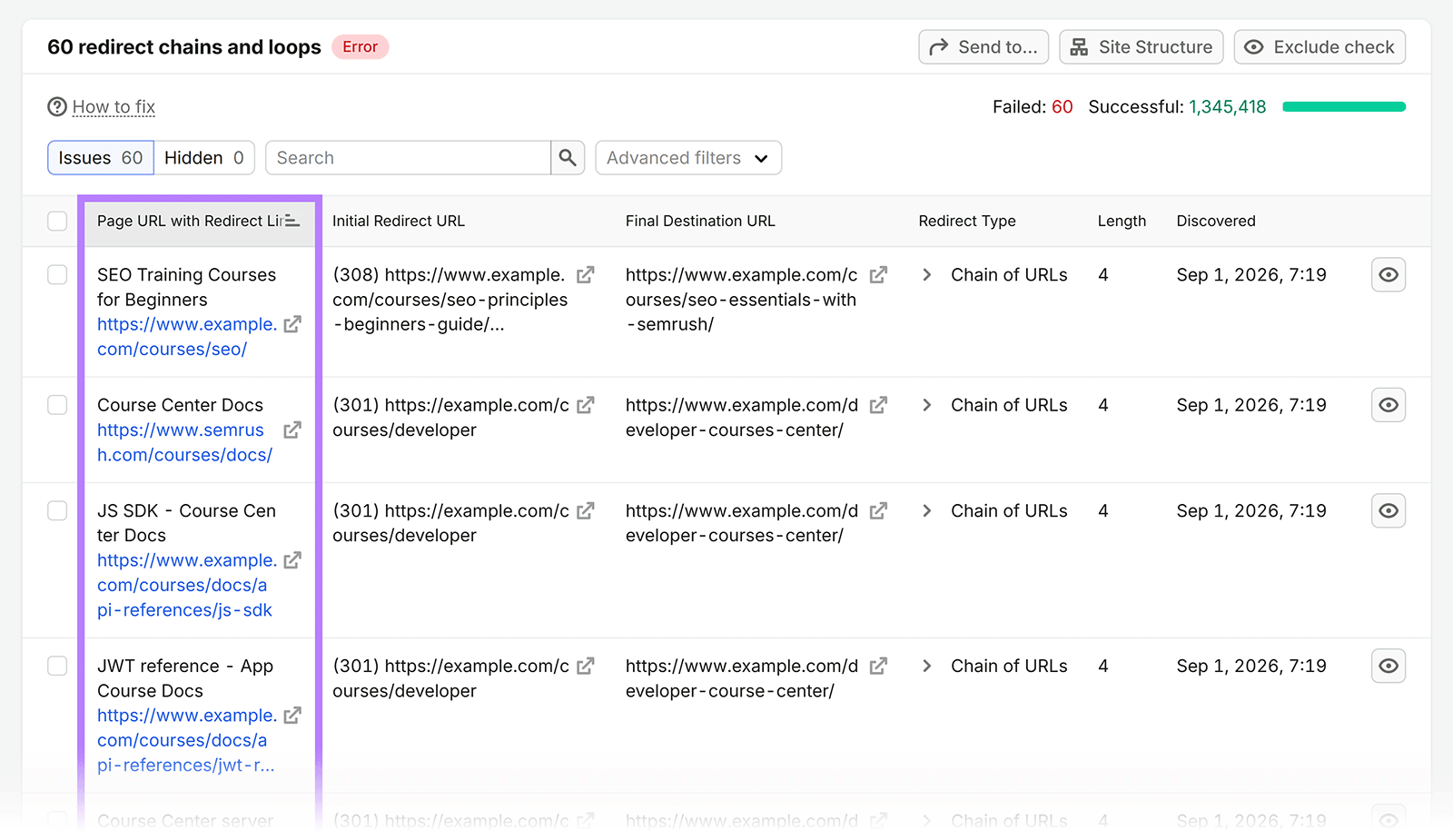The height and width of the screenshot is (840, 1453).
Task: Expand Chain of URLs in JS SDK row
Action: [926, 510]
